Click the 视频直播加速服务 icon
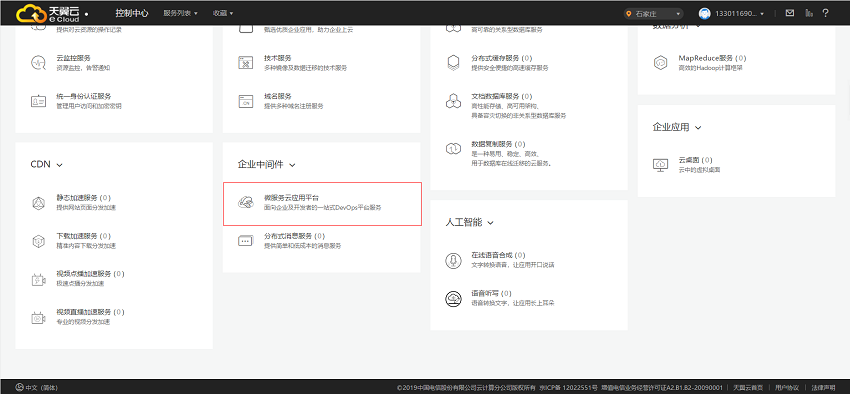850x394 pixels. (x=38, y=318)
